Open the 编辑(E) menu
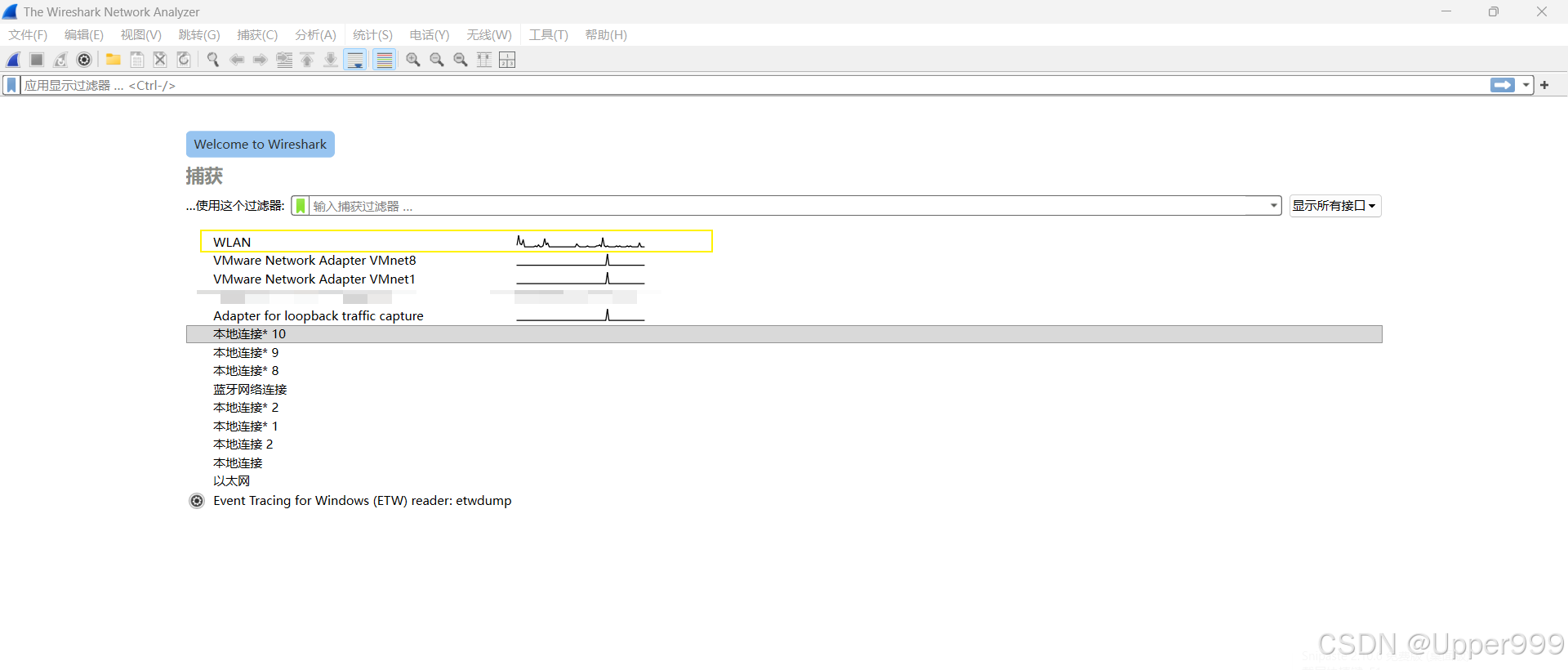 click(84, 34)
